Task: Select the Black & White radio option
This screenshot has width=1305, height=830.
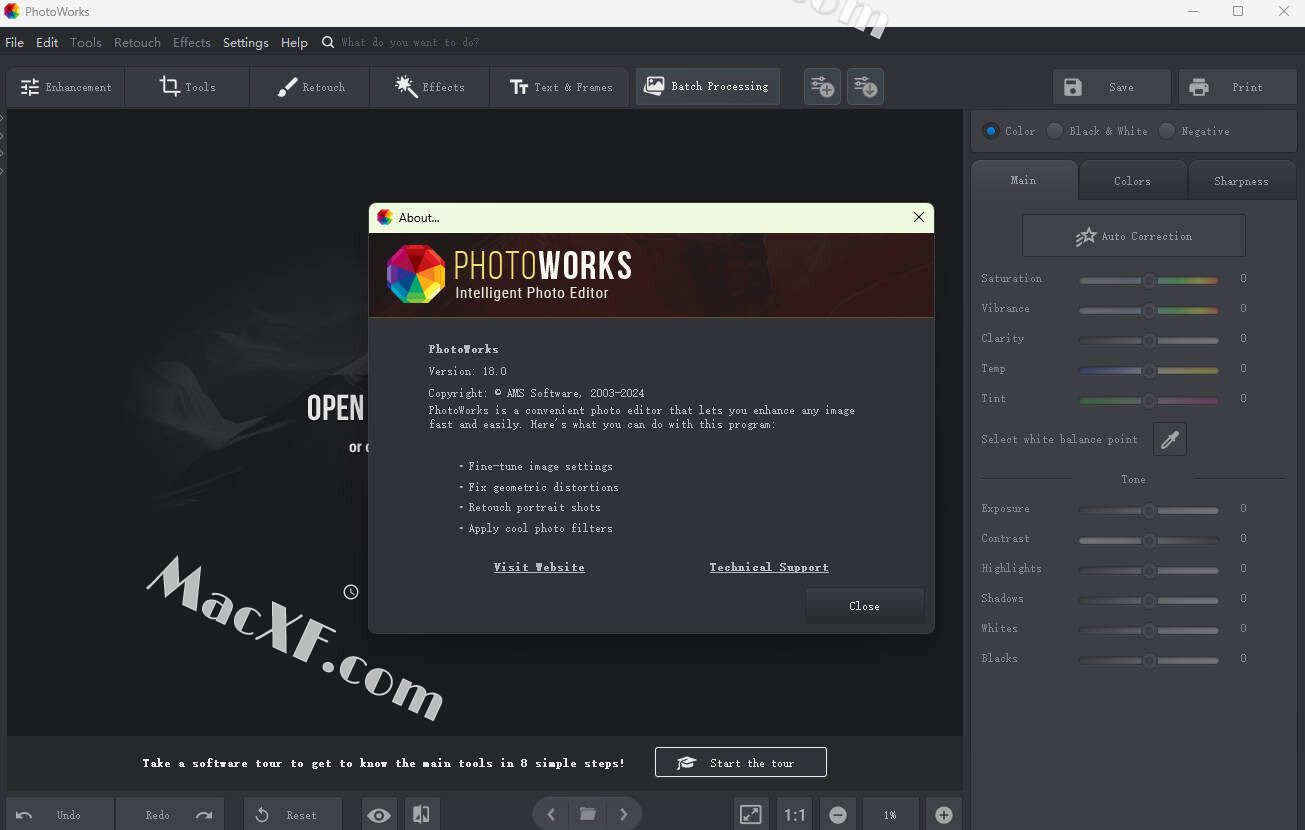Action: tap(1055, 131)
